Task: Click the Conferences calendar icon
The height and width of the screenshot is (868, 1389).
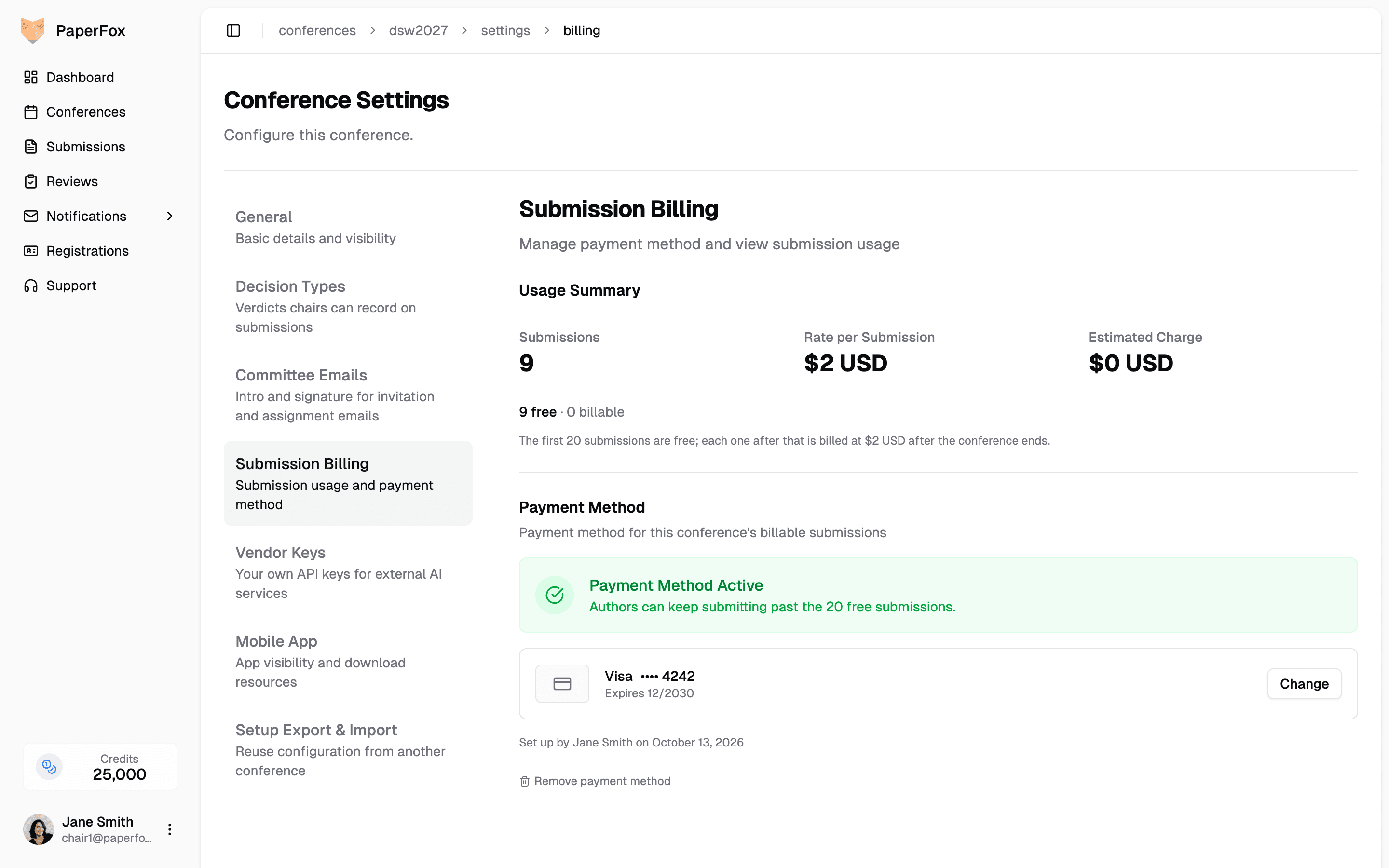Action: [31, 112]
